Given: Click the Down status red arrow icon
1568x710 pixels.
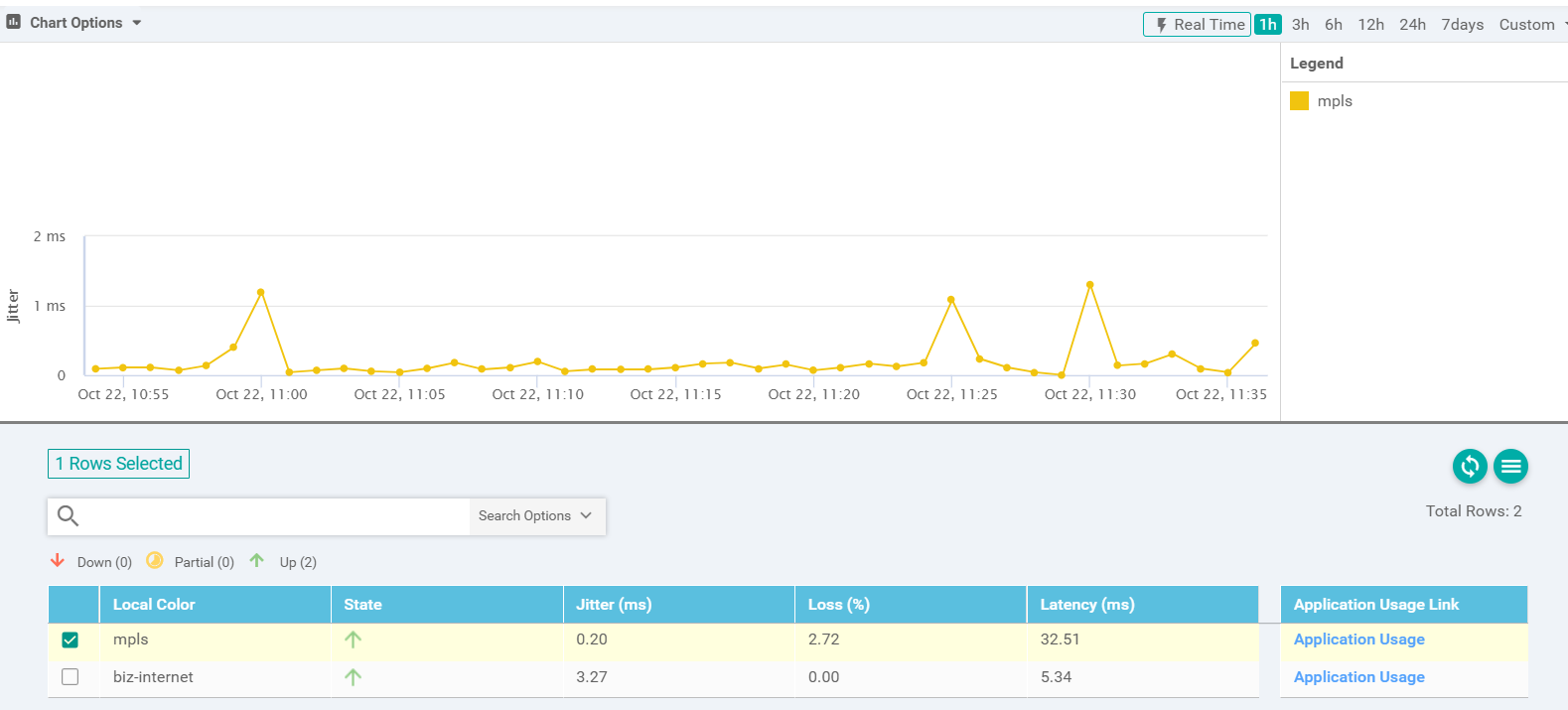Looking at the screenshot, I should point(58,561).
